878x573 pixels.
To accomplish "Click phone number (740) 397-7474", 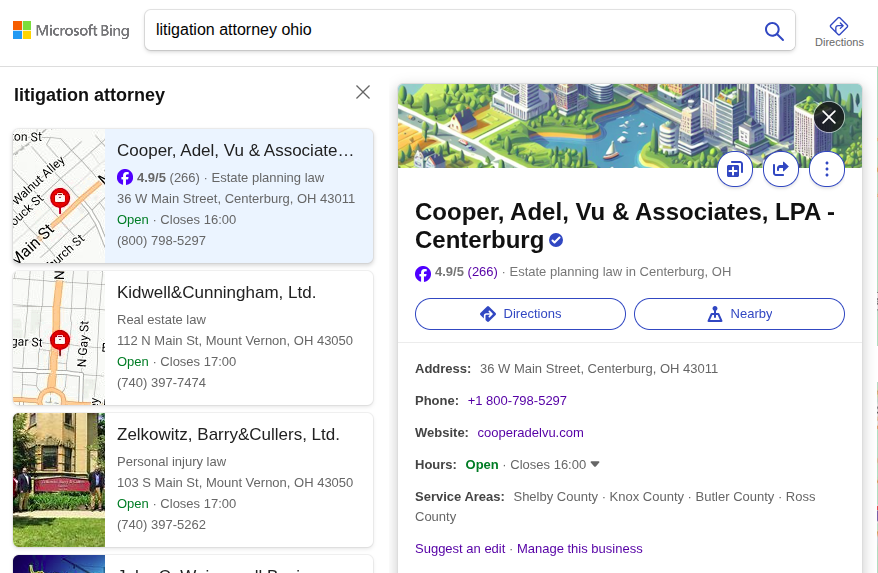I will coord(161,383).
